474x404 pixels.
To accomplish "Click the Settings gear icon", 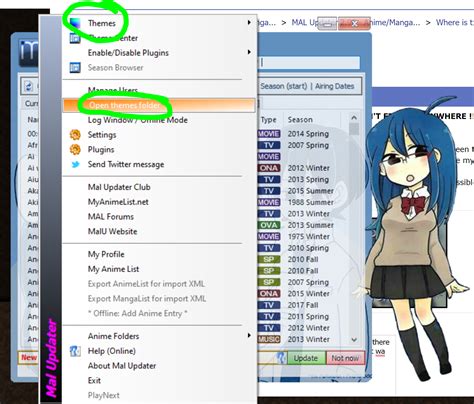I will click(75, 135).
